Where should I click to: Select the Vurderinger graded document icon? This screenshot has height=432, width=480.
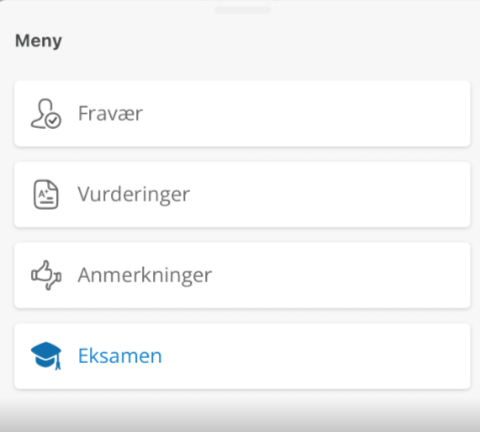(46, 194)
